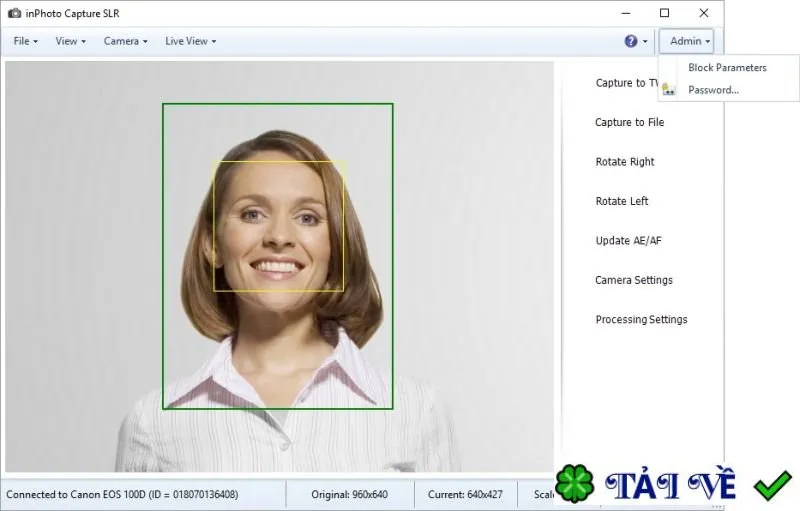Open the View menu

(70, 41)
